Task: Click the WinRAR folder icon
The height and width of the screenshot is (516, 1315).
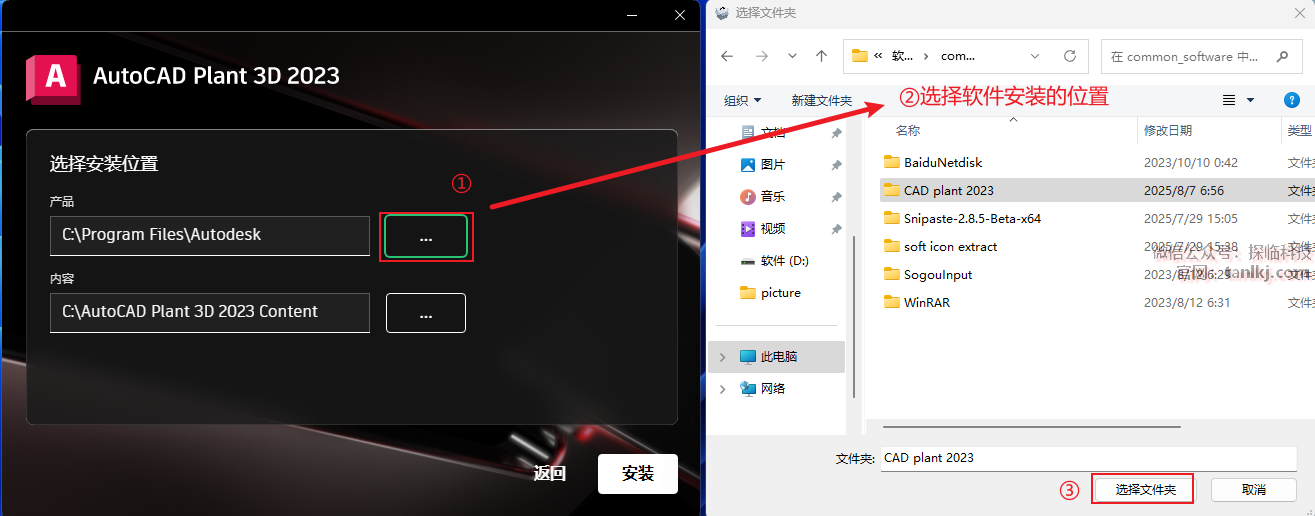Action: click(892, 302)
